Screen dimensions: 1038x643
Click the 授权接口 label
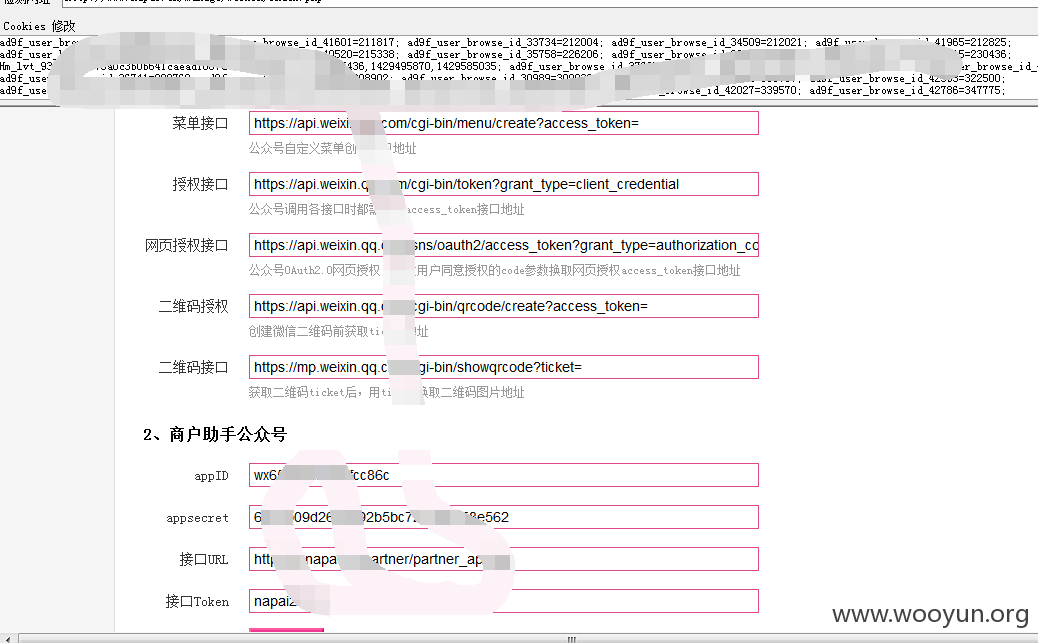[200, 184]
